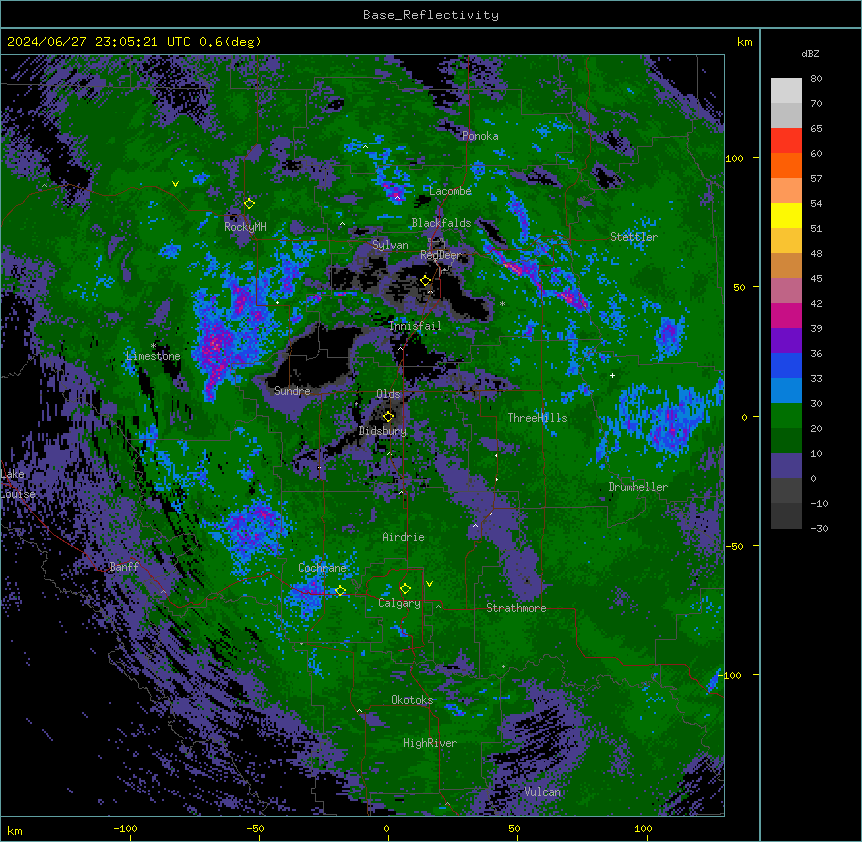Viewport: 862px width, 842px height.
Task: Click the Limestone label
Action: pos(153,356)
